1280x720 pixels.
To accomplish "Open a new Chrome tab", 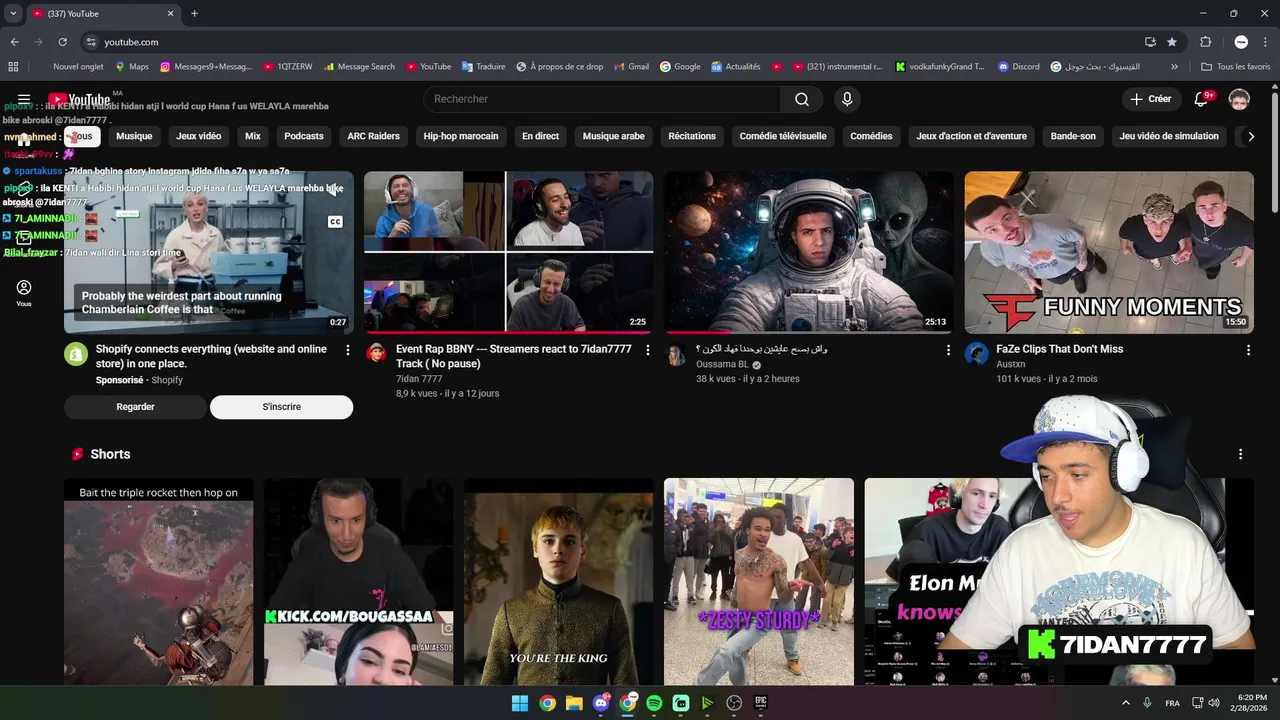I will (x=194, y=13).
